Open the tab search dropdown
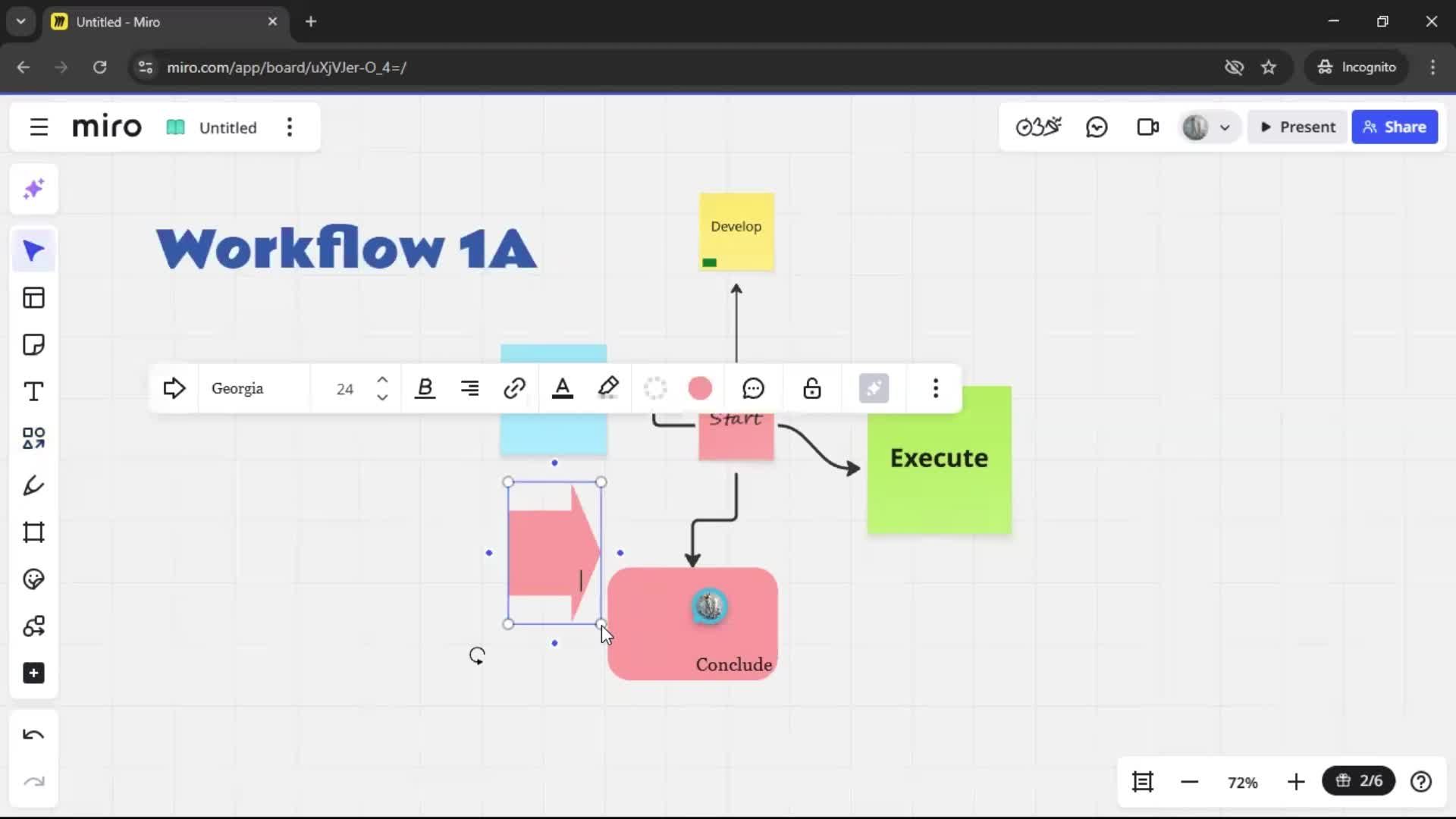1456x819 pixels. click(x=20, y=21)
